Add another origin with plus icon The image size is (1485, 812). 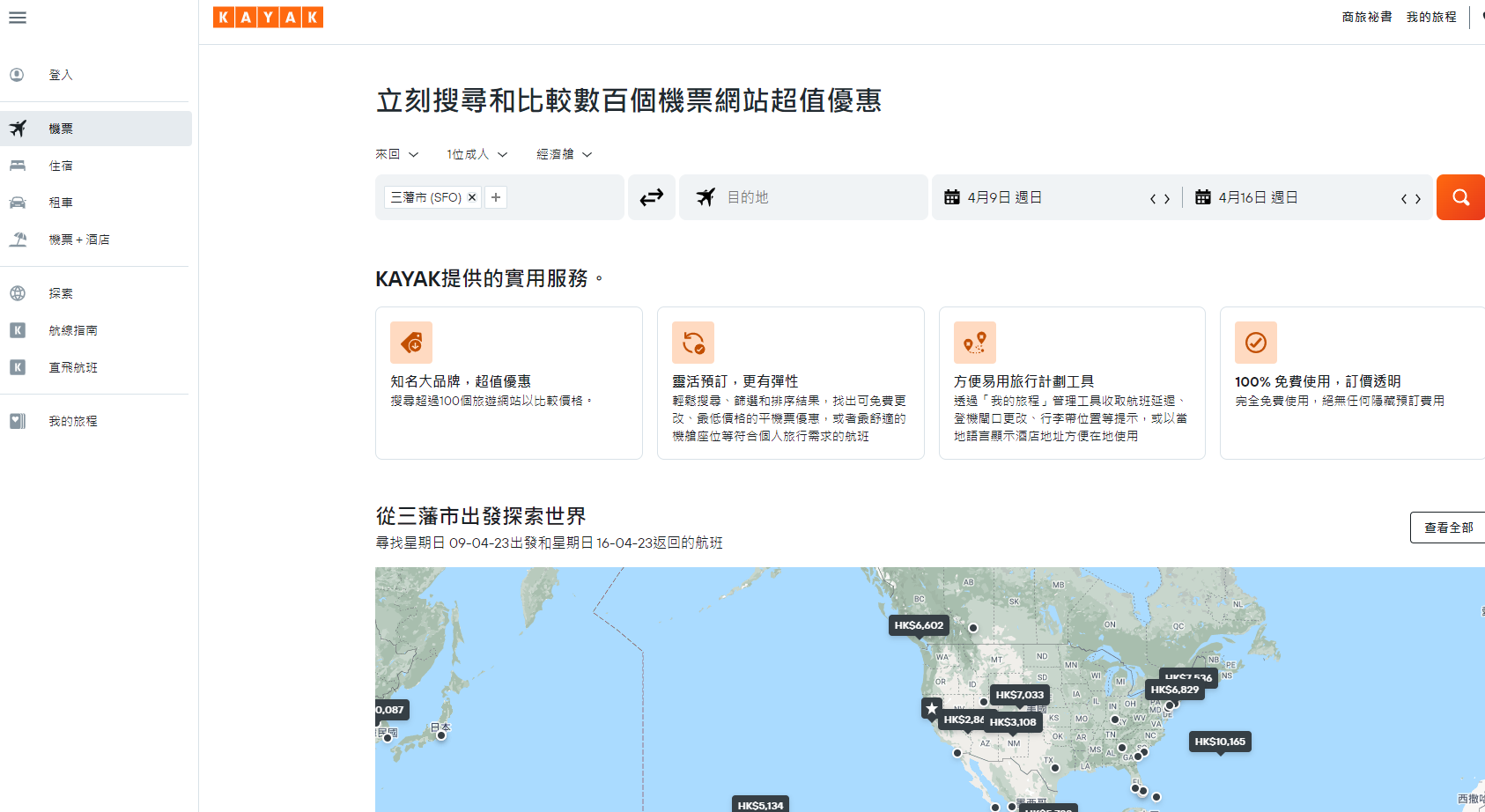(496, 197)
